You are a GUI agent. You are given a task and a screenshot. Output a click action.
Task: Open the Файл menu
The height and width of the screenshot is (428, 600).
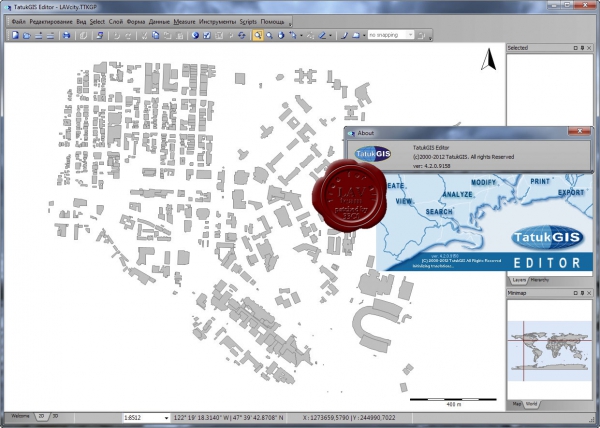coord(18,22)
